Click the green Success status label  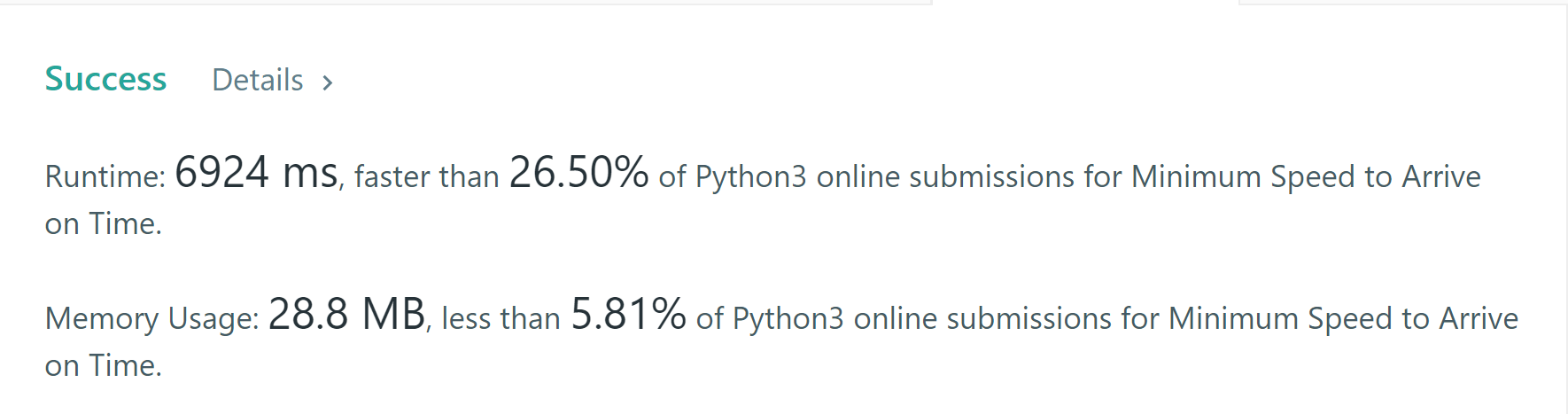(x=105, y=80)
